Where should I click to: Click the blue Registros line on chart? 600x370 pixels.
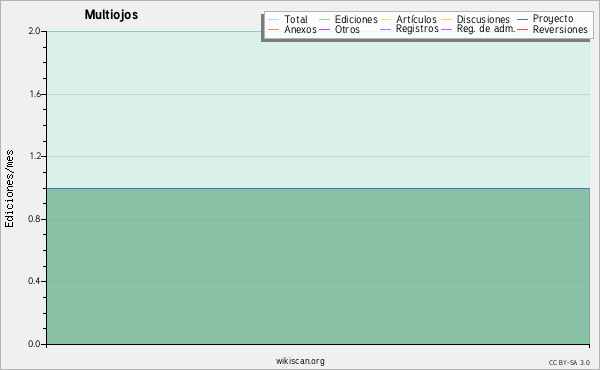pyautogui.click(x=318, y=188)
